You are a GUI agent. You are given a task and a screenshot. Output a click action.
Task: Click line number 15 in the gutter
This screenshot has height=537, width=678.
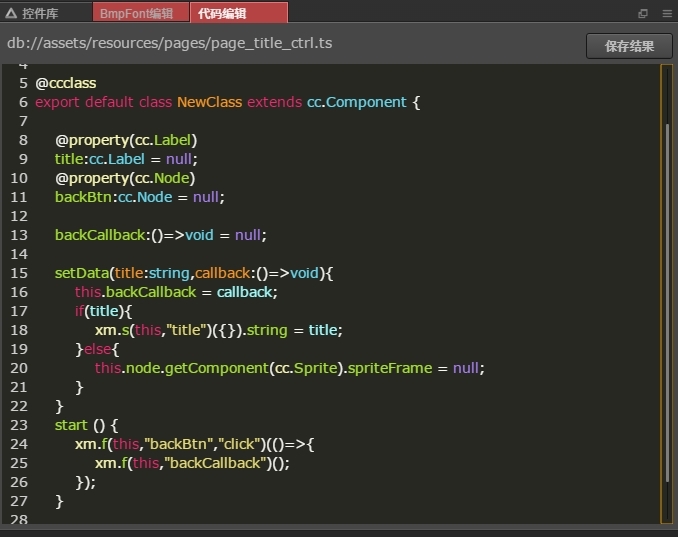(x=19, y=273)
